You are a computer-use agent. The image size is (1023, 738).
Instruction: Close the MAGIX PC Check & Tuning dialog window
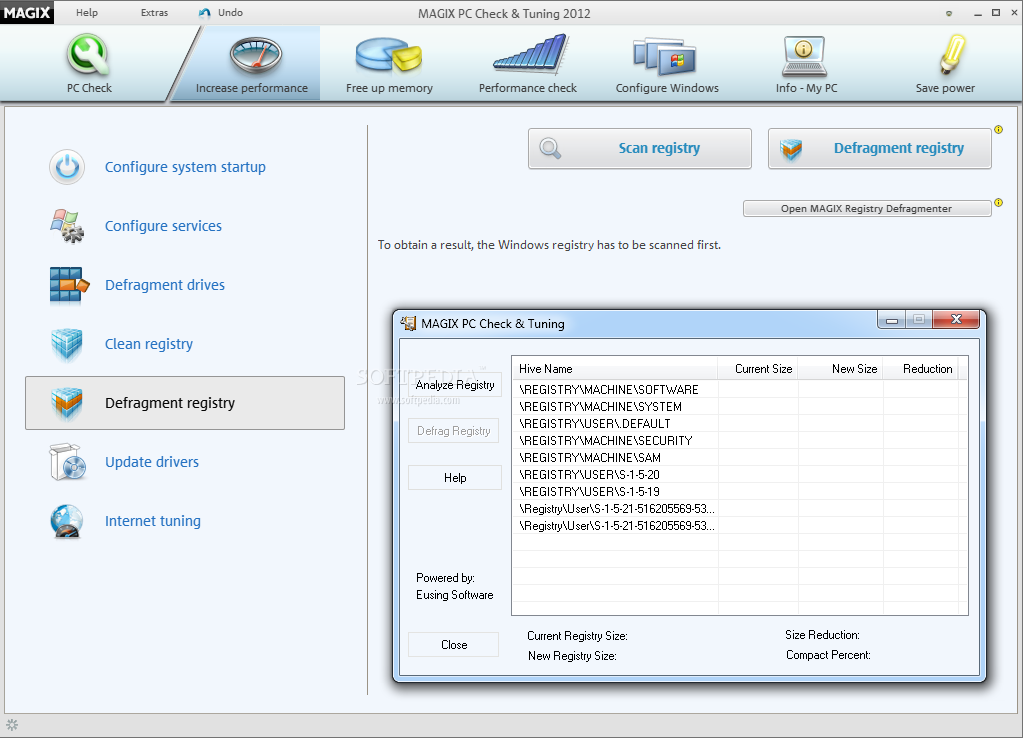click(x=956, y=319)
